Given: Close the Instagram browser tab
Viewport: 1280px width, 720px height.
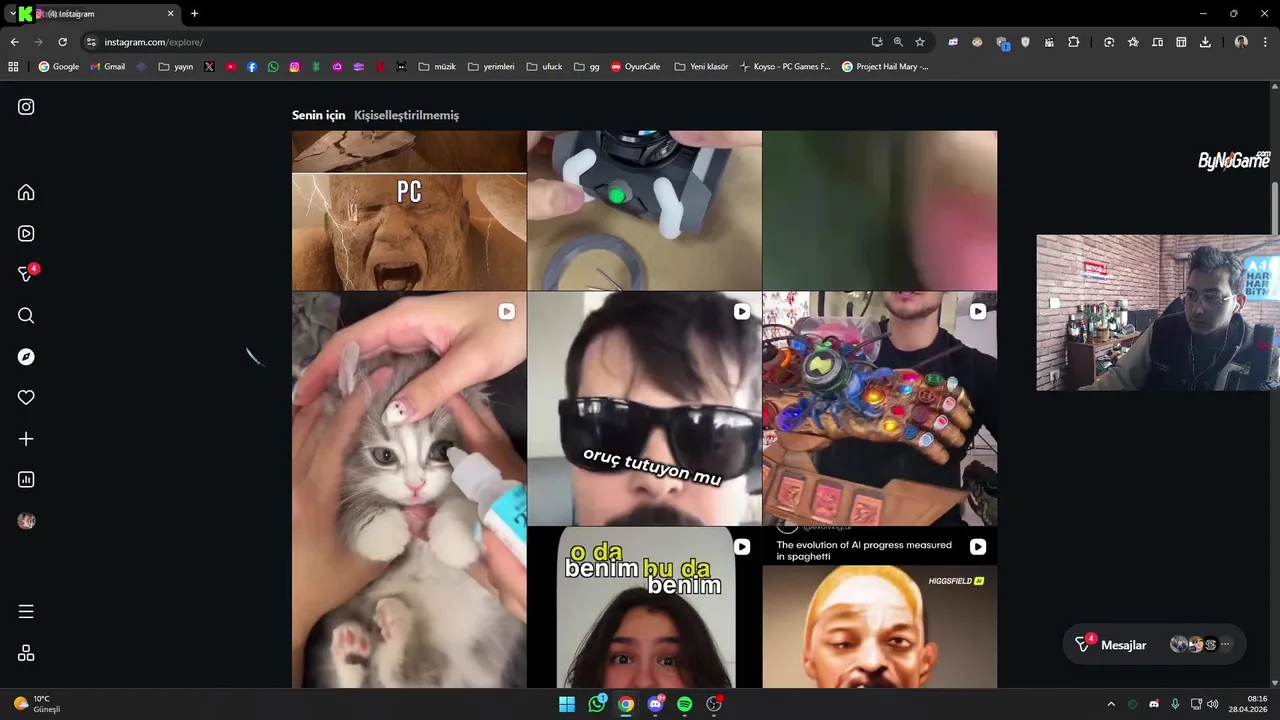Looking at the screenshot, I should coord(170,14).
